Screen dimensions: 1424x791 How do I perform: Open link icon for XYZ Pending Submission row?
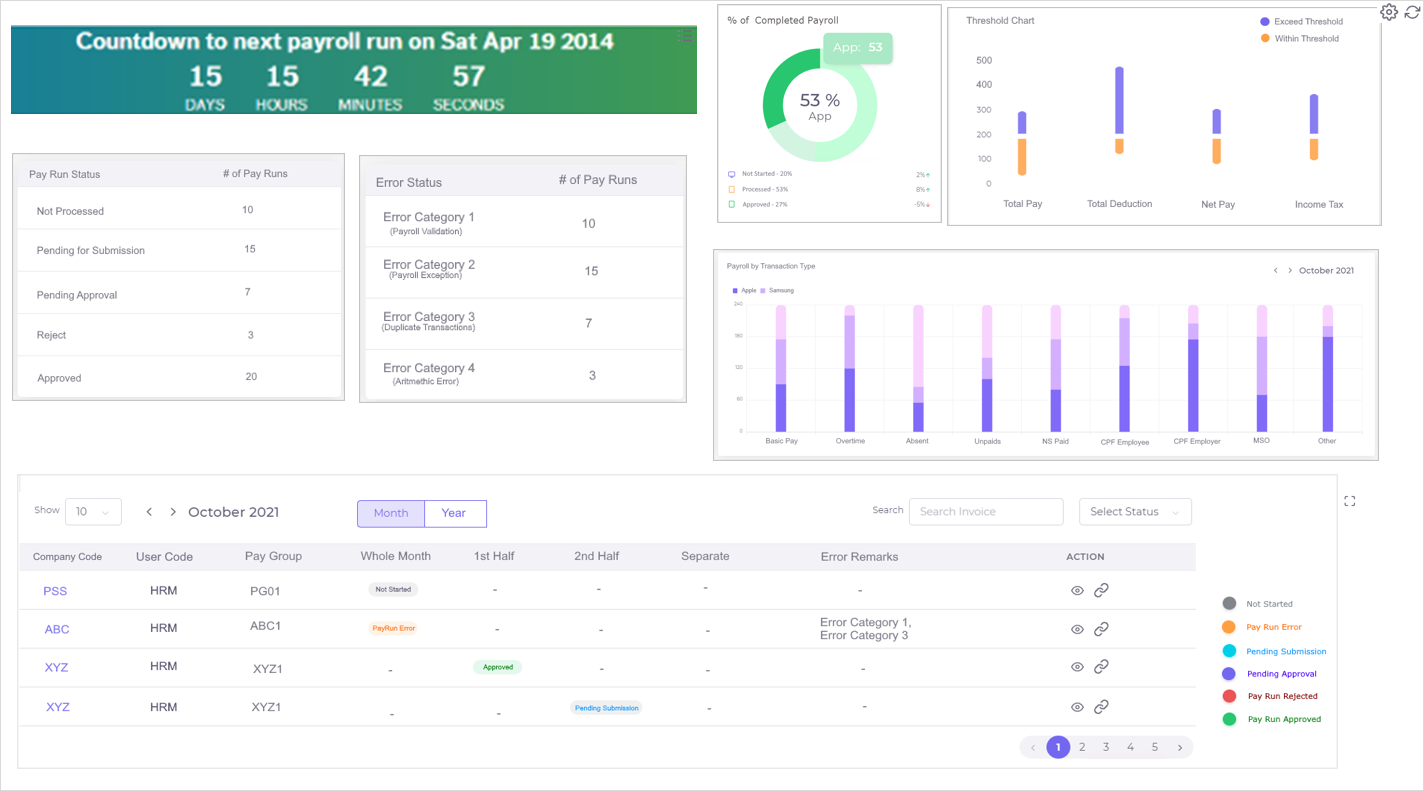[1101, 706]
